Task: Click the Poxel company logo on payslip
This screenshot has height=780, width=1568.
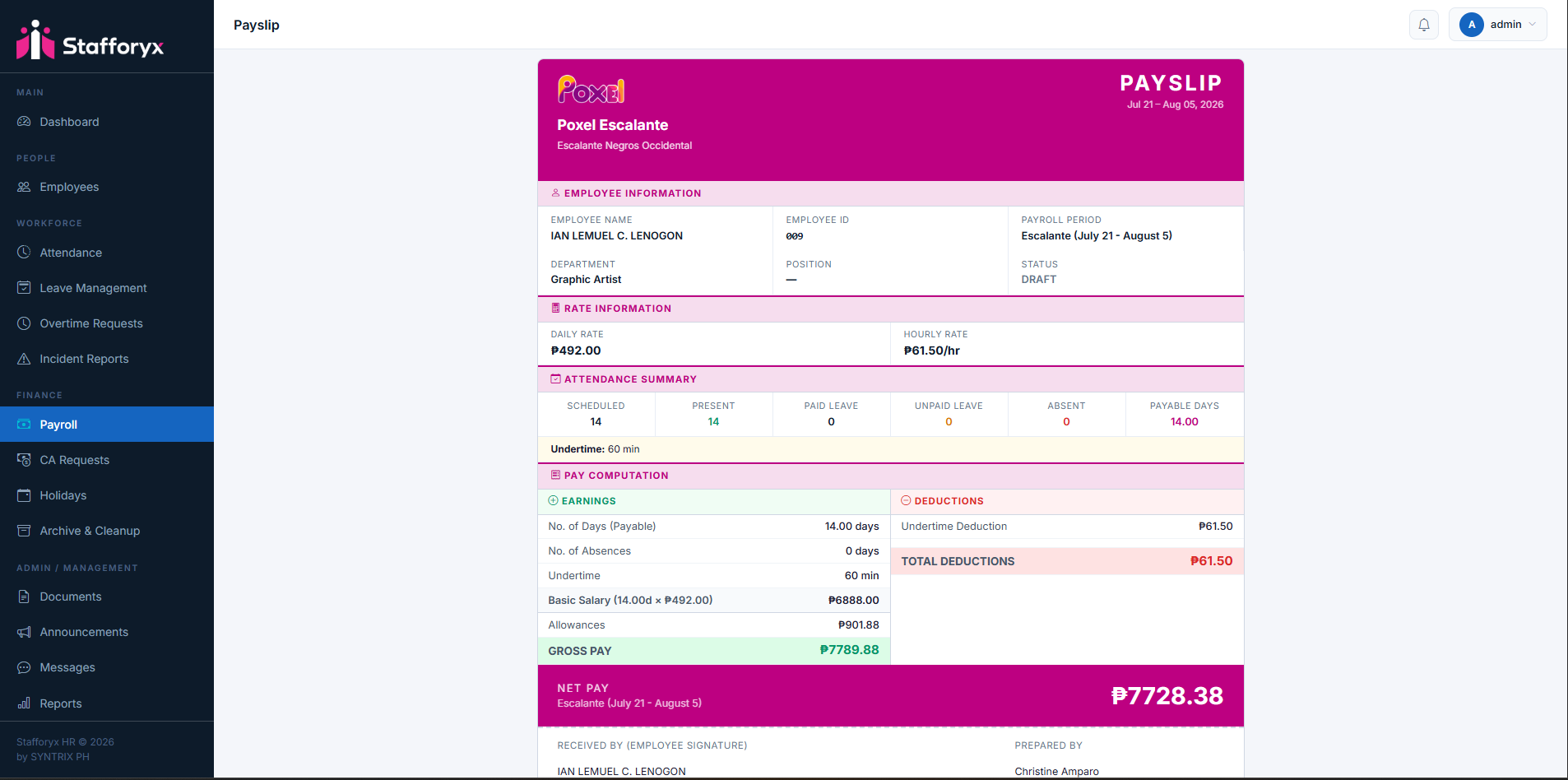Action: tap(591, 90)
